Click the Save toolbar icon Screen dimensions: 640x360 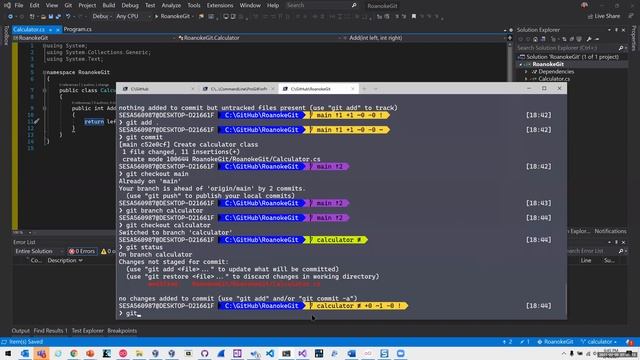click(51, 16)
